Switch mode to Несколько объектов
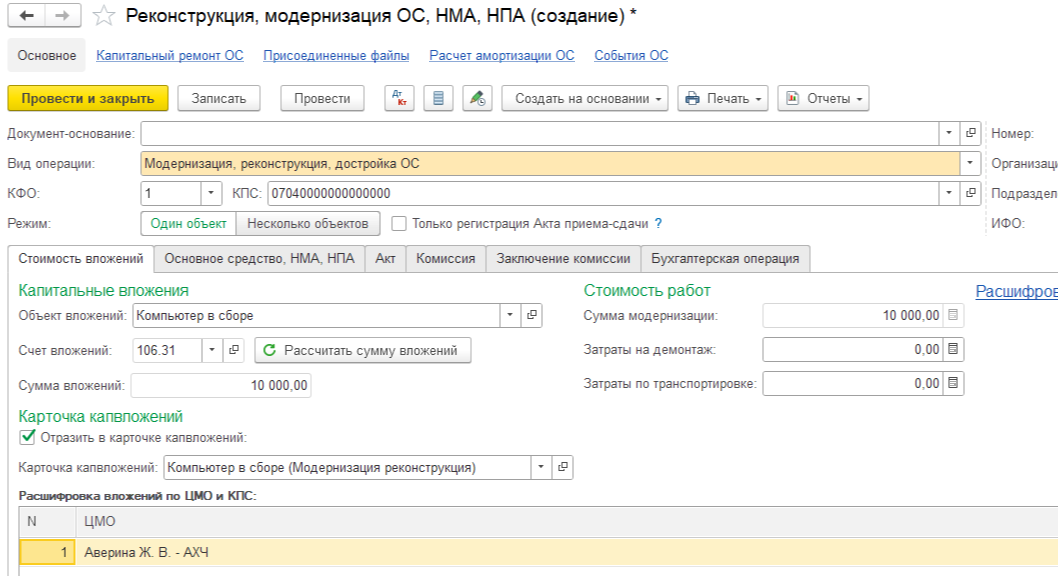Image resolution: width=1058 pixels, height=576 pixels. click(308, 223)
